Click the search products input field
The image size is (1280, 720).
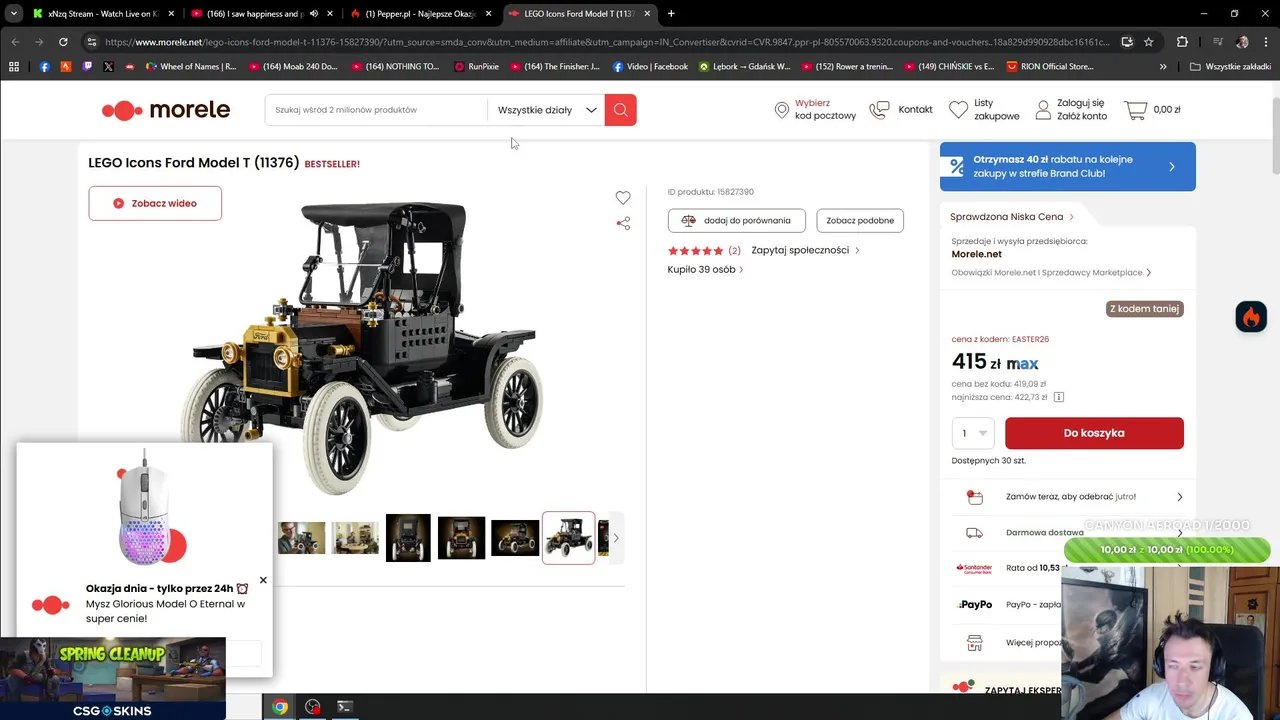click(x=376, y=110)
